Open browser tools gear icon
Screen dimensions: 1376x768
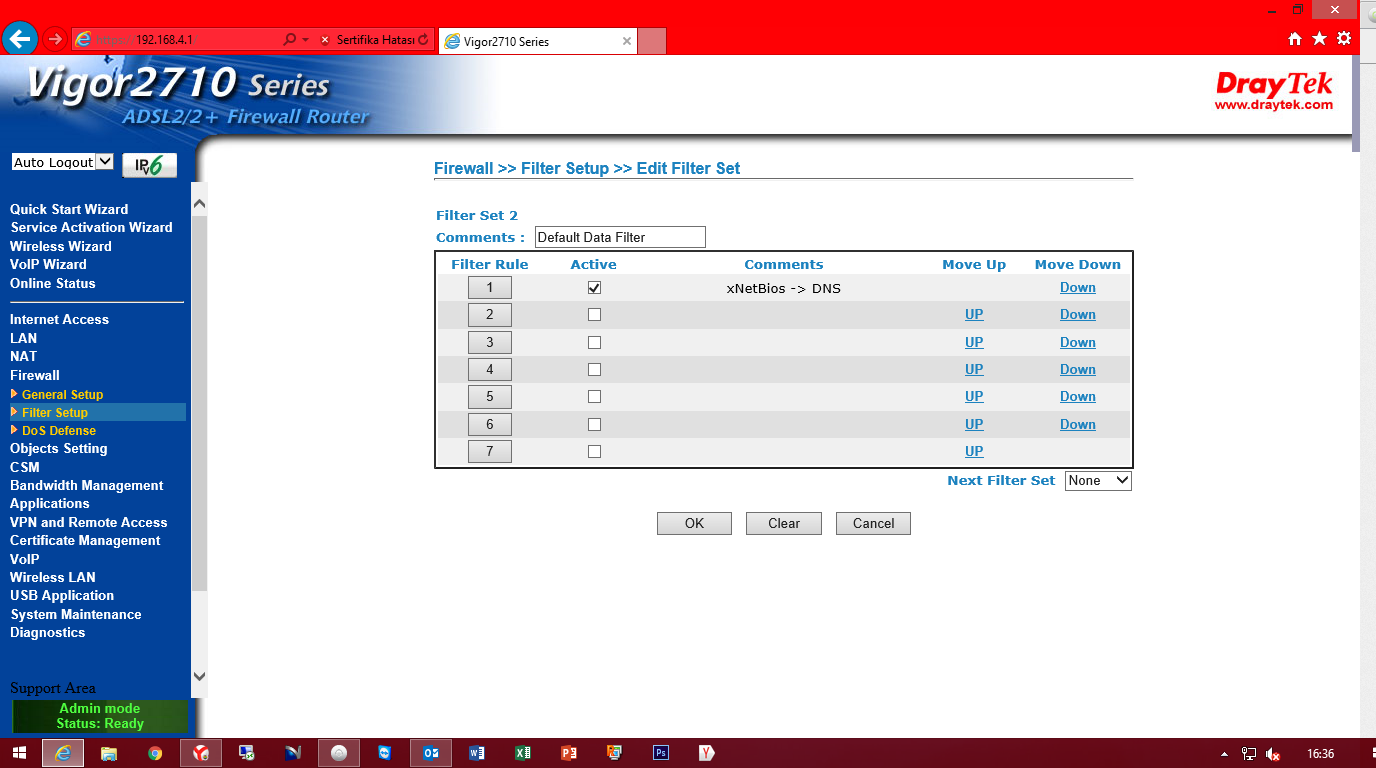click(x=1344, y=39)
